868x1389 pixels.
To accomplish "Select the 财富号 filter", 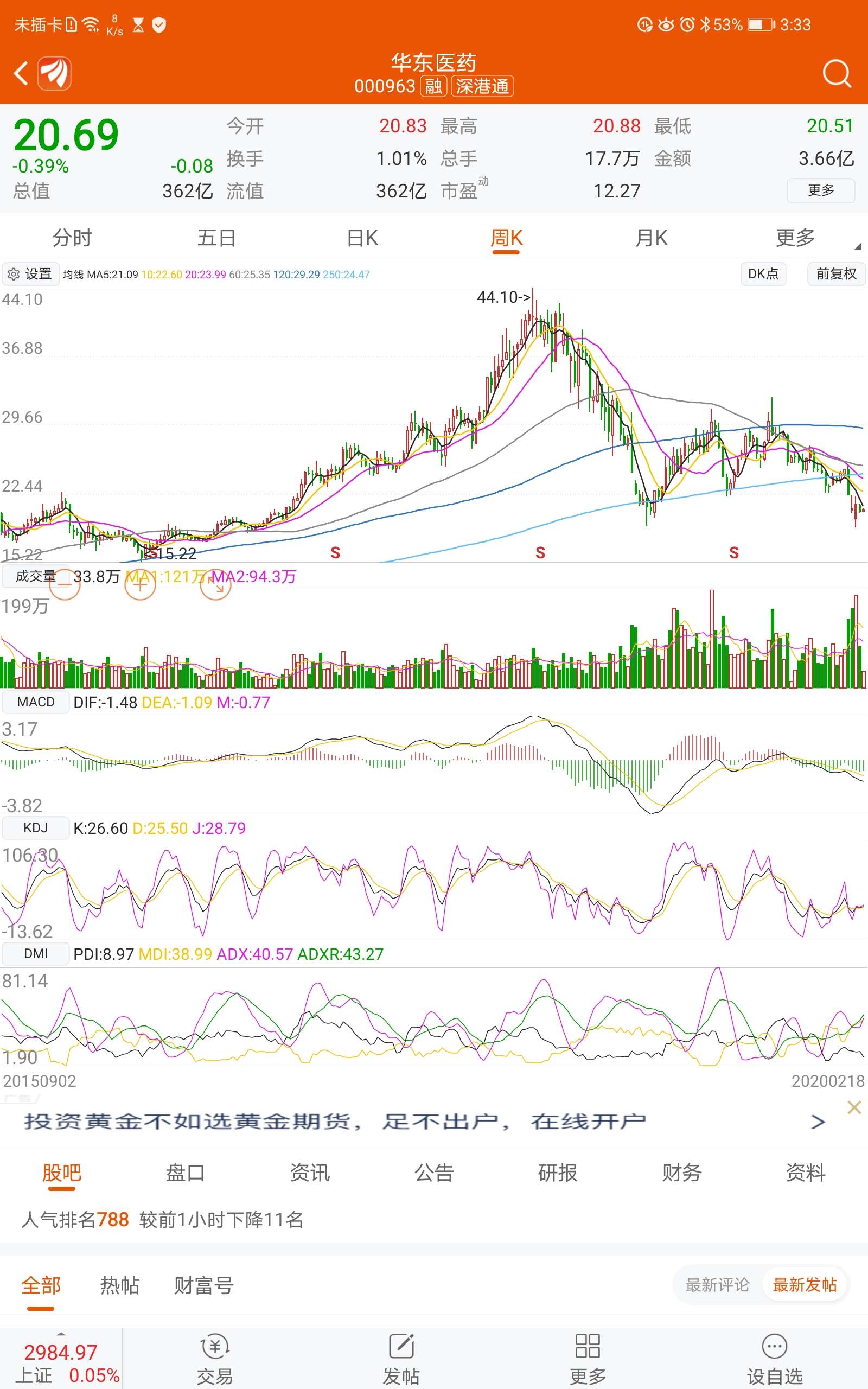I will pyautogui.click(x=204, y=1285).
